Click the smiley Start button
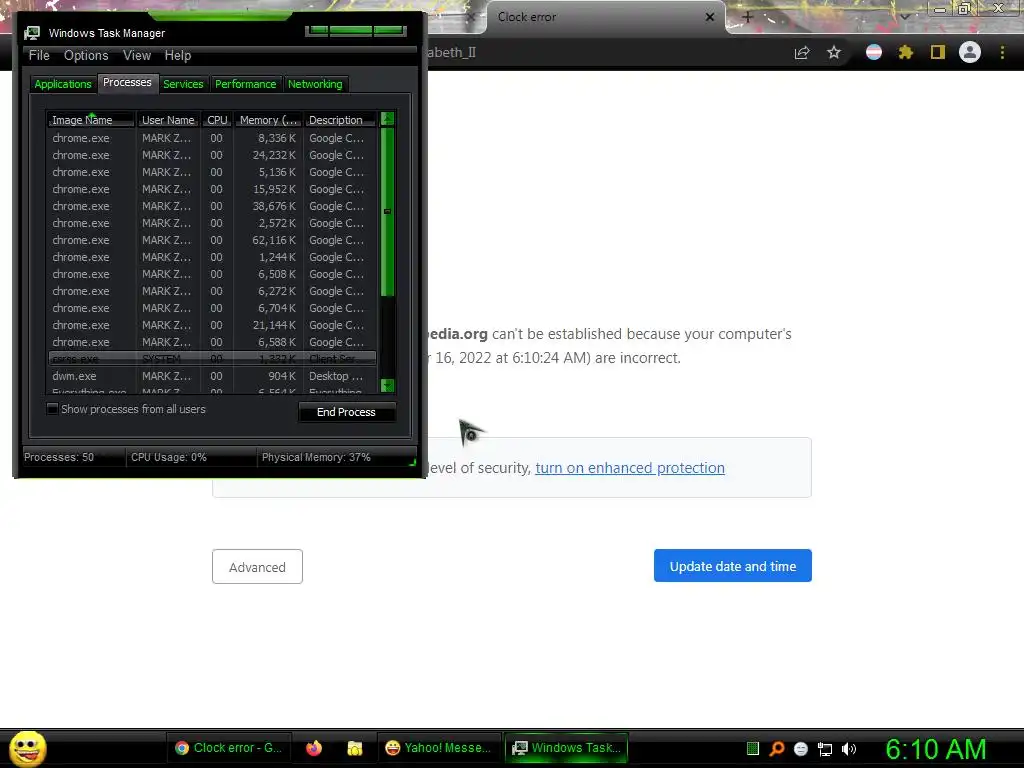This screenshot has width=1024, height=768. point(27,748)
